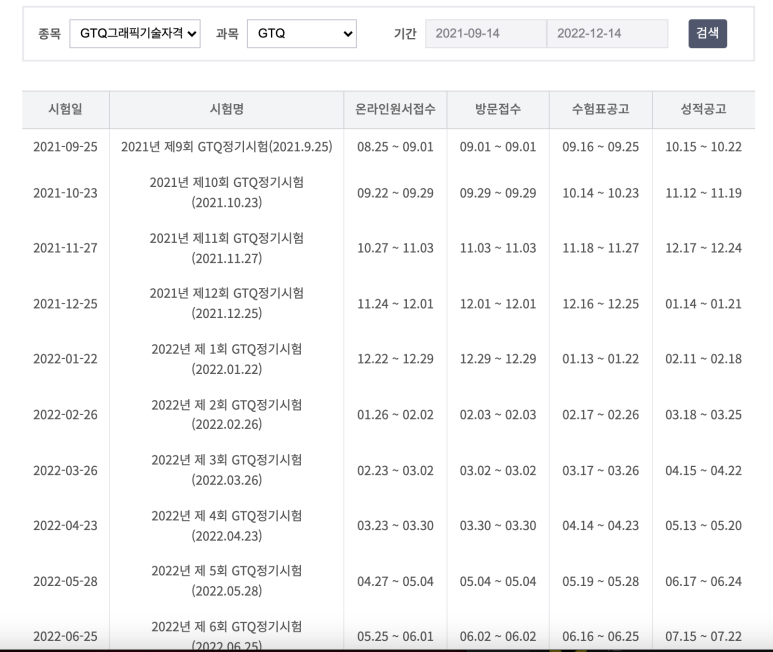Click admission ticket notice 04.14 ~ 04.23
773x652 pixels.
pos(600,526)
